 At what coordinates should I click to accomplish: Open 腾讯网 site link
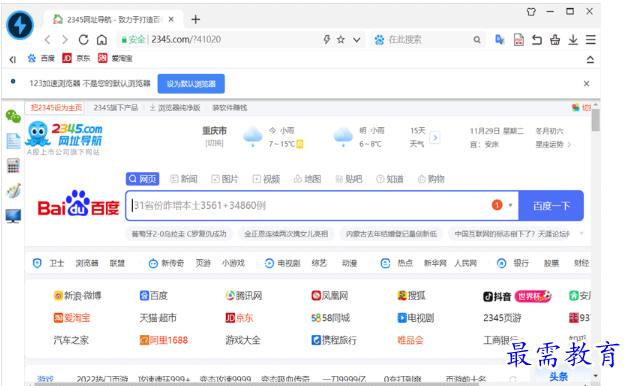pyautogui.click(x=244, y=296)
